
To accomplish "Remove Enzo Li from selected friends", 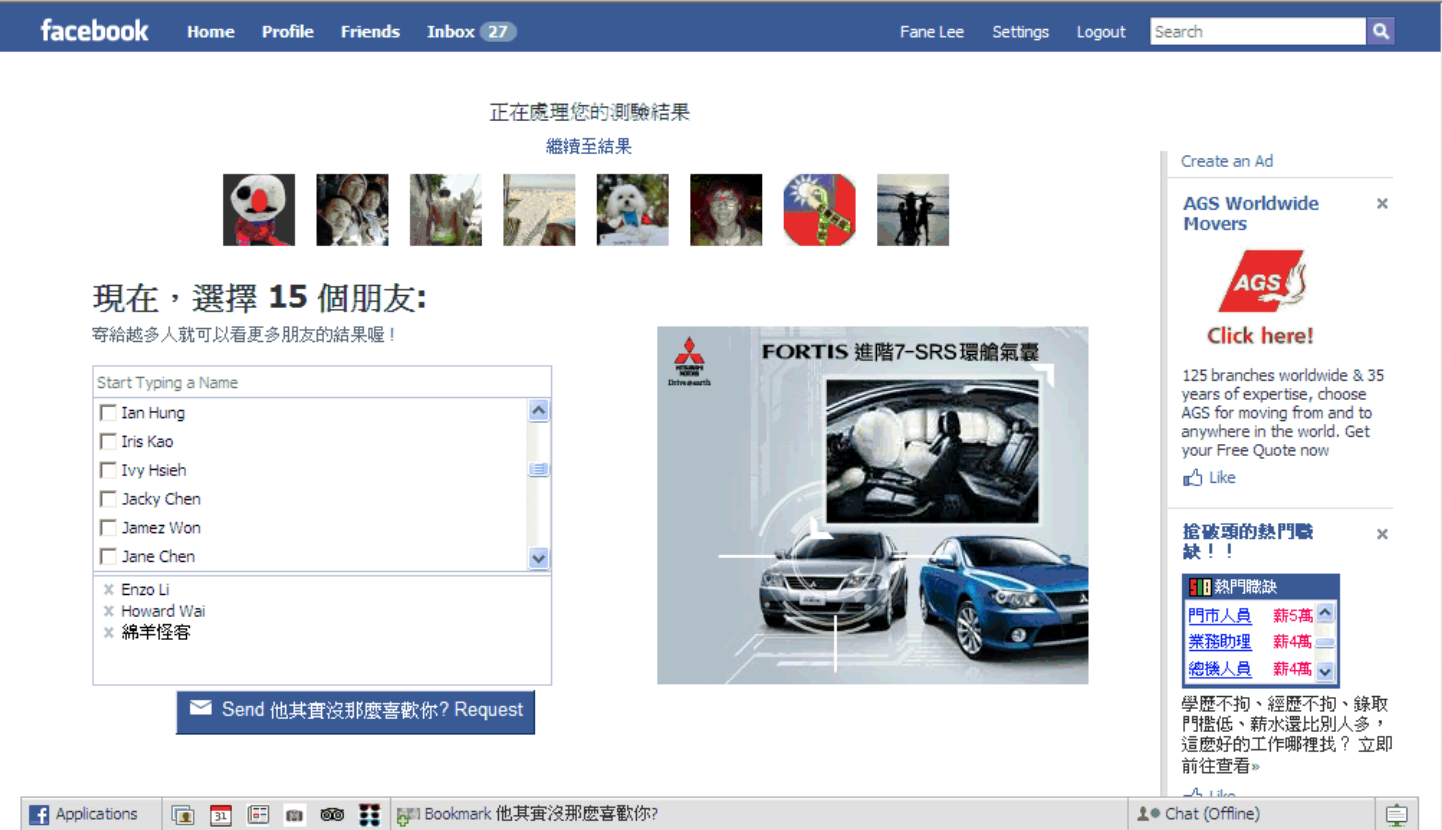I will 108,590.
